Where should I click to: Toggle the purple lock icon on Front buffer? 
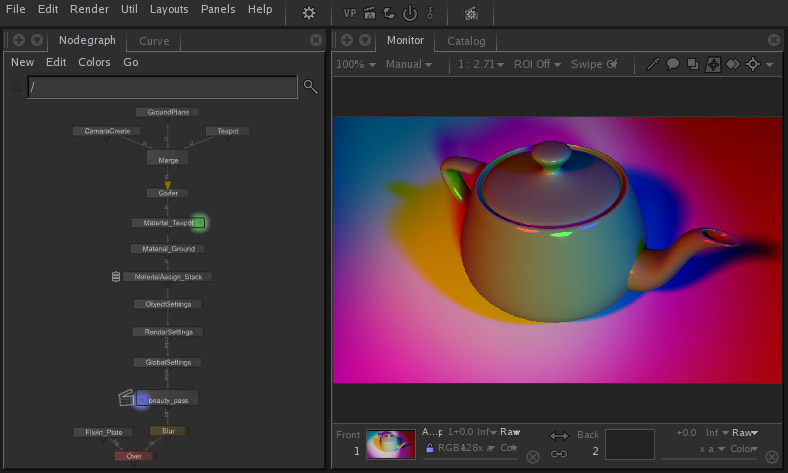click(430, 447)
